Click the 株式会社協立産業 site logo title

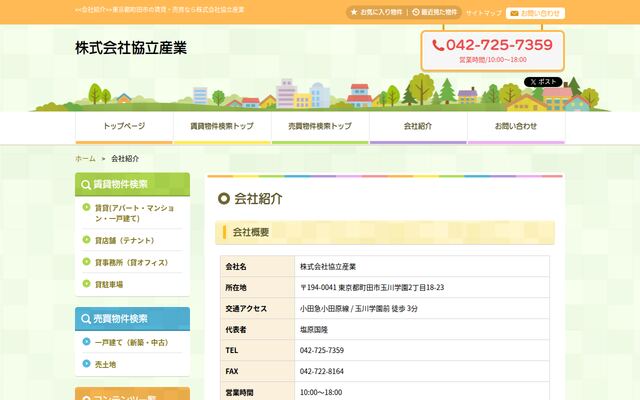[131, 48]
